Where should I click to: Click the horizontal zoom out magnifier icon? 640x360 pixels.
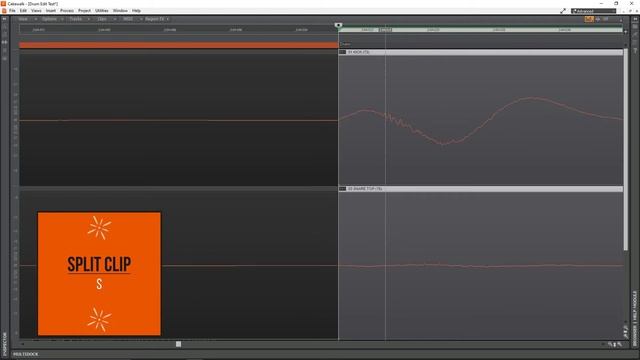610,344
